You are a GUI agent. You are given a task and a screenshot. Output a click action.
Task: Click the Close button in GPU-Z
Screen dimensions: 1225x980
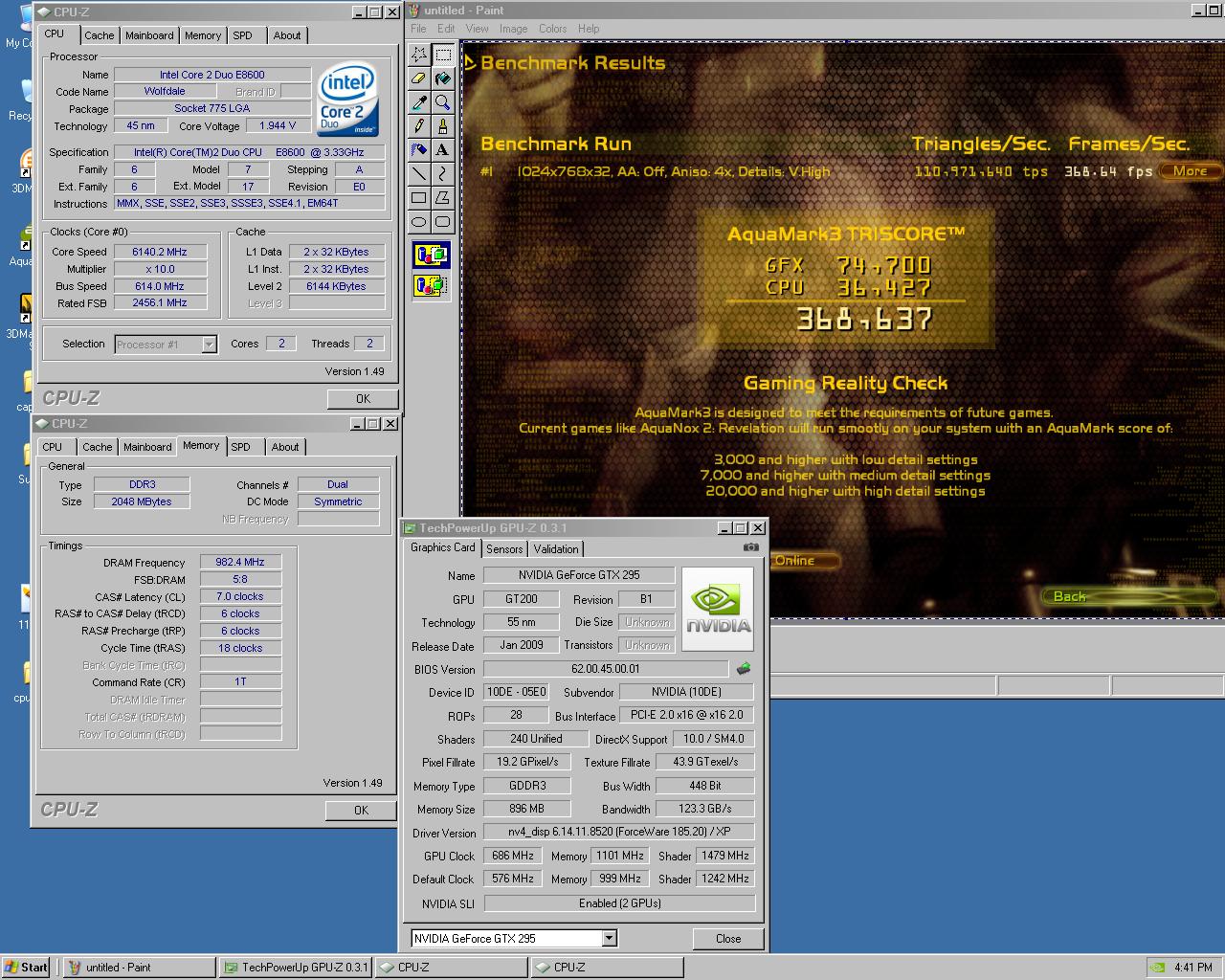728,938
